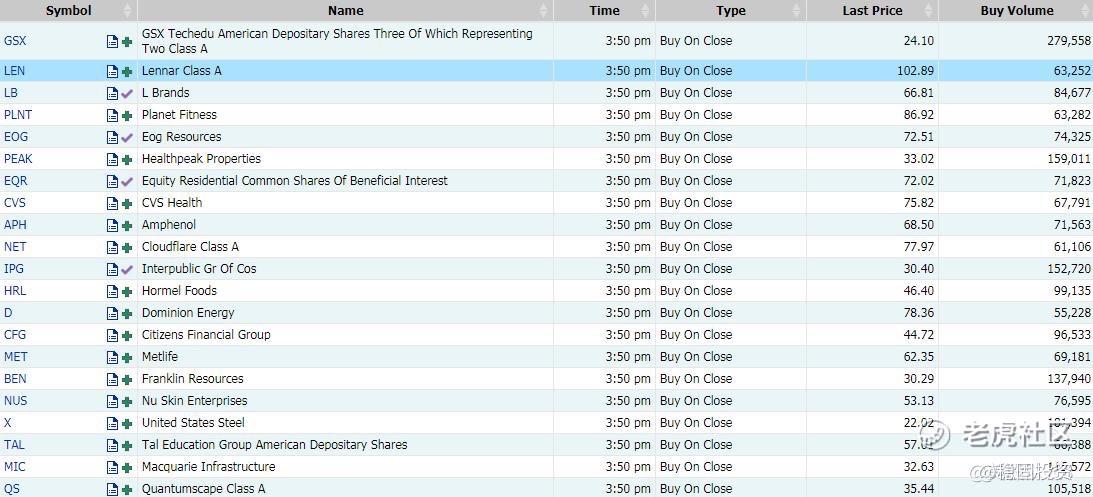Open the document icon for EOG
Image resolution: width=1093 pixels, height=497 pixels.
pos(112,137)
